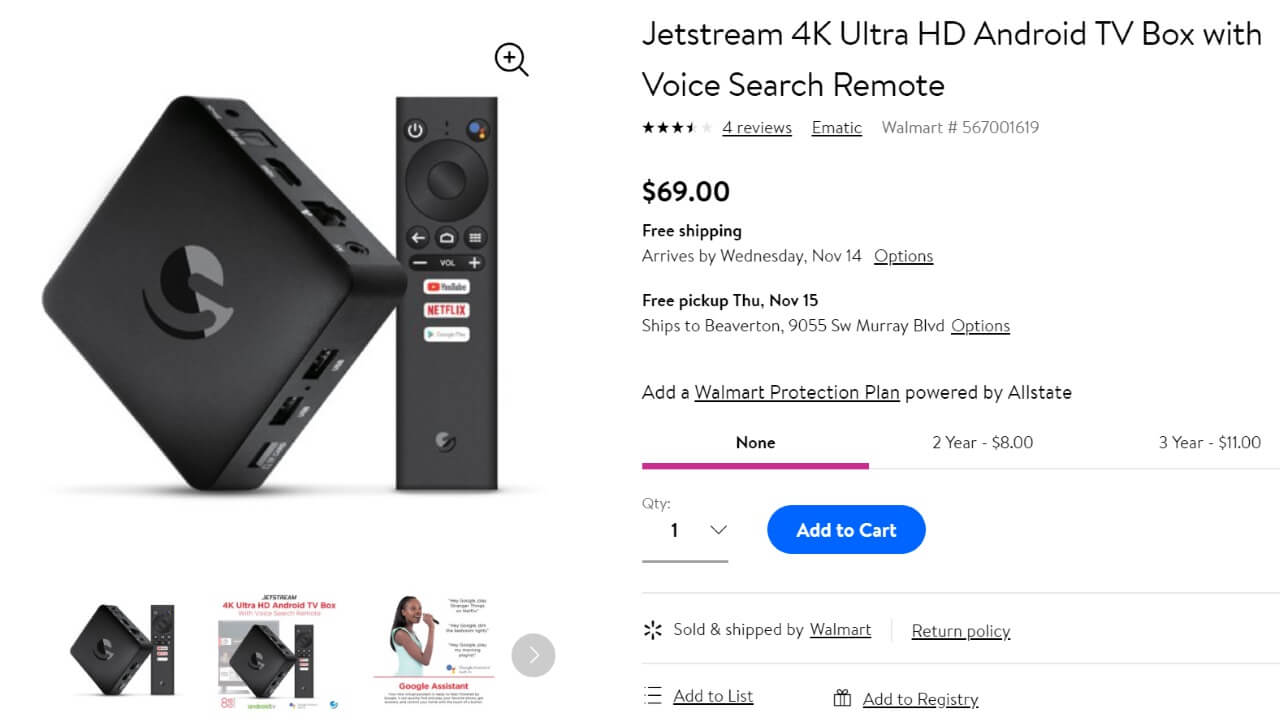Click the next-thumbnail arrow button

coord(533,655)
